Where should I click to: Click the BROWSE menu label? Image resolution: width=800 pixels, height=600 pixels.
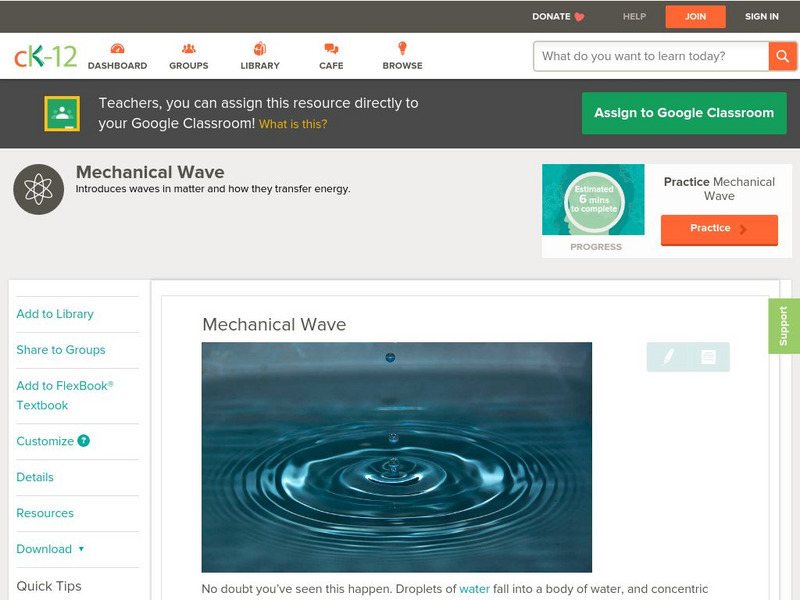pyautogui.click(x=403, y=66)
